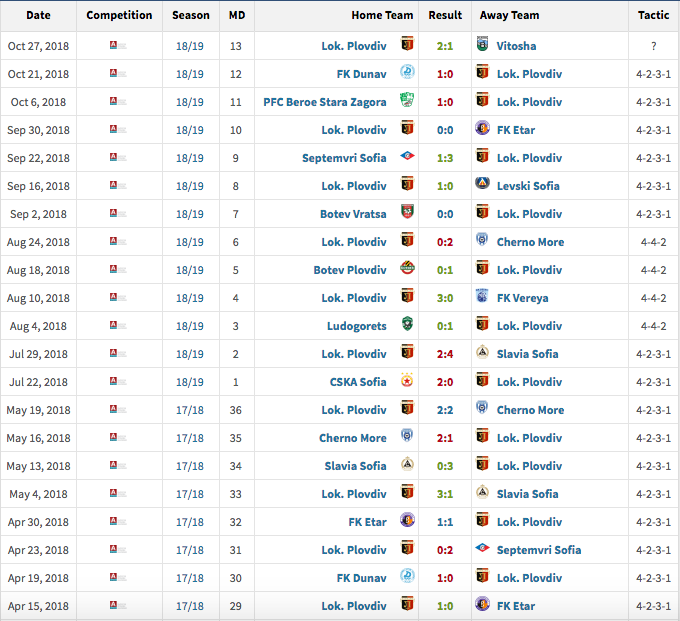Click the Levski Sofia club crest

(x=482, y=186)
